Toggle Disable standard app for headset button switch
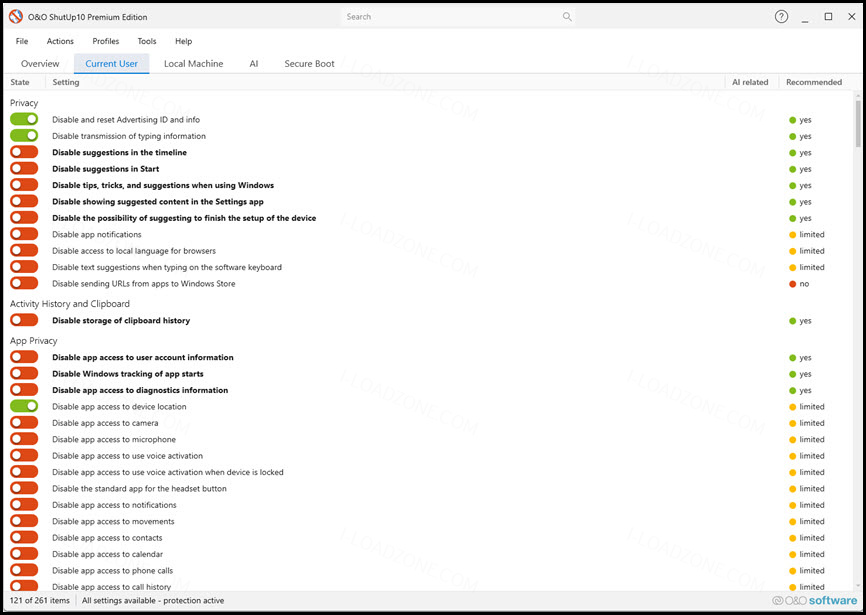The width and height of the screenshot is (866, 615). coord(24,488)
